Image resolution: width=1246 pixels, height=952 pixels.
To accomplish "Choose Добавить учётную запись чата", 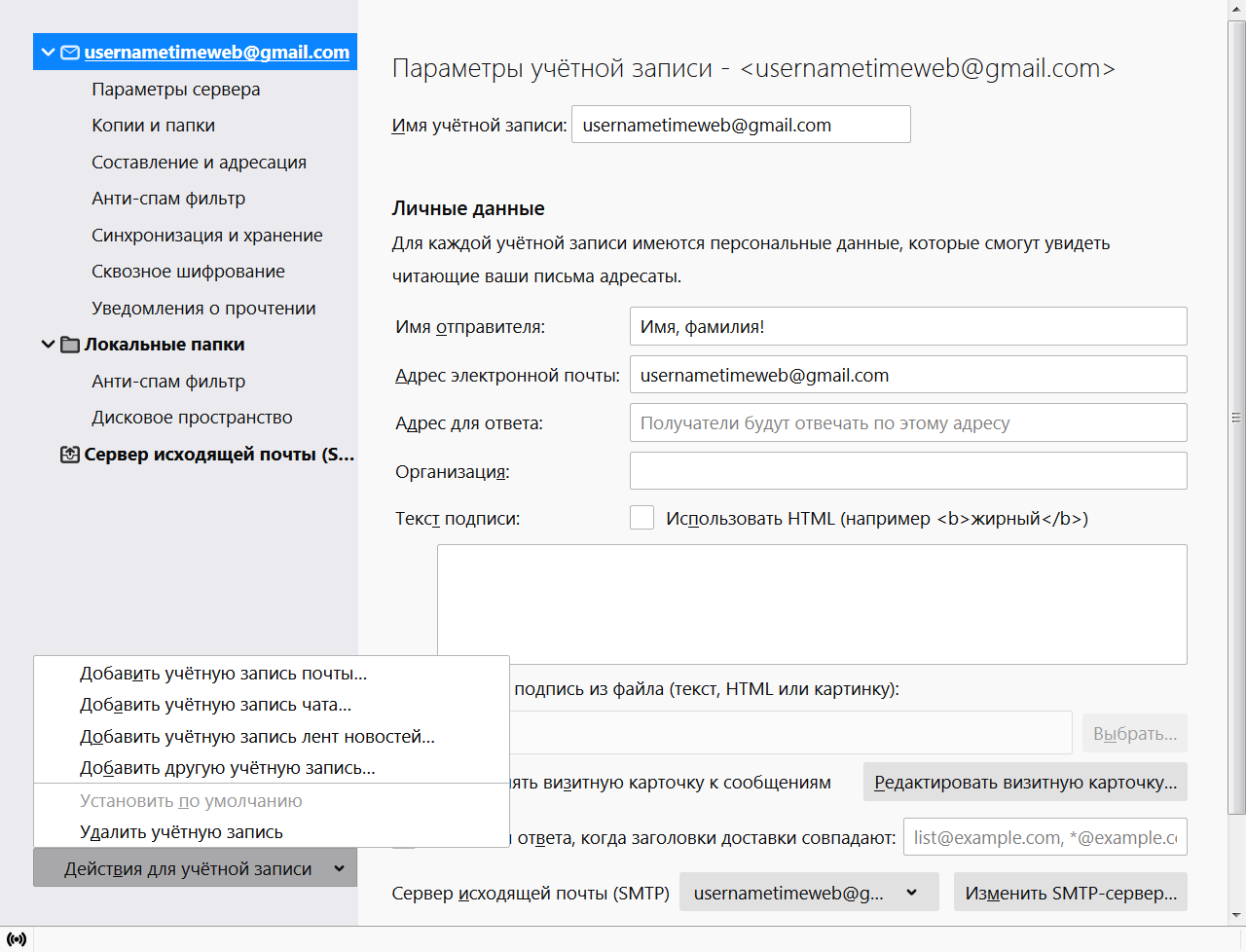I will coord(215,705).
